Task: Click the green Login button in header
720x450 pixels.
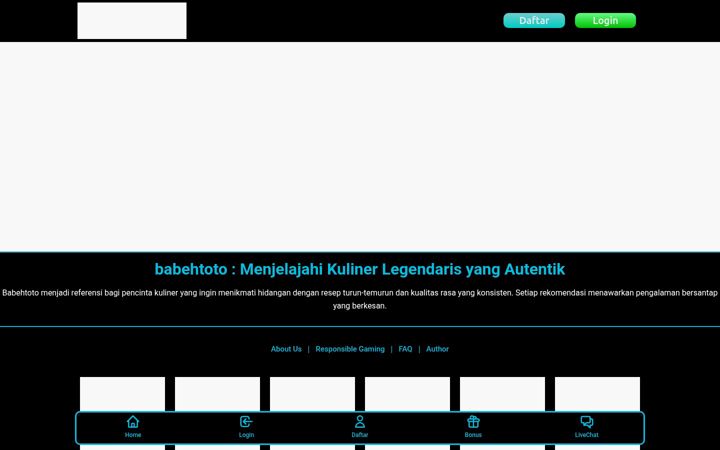Action: (x=605, y=21)
